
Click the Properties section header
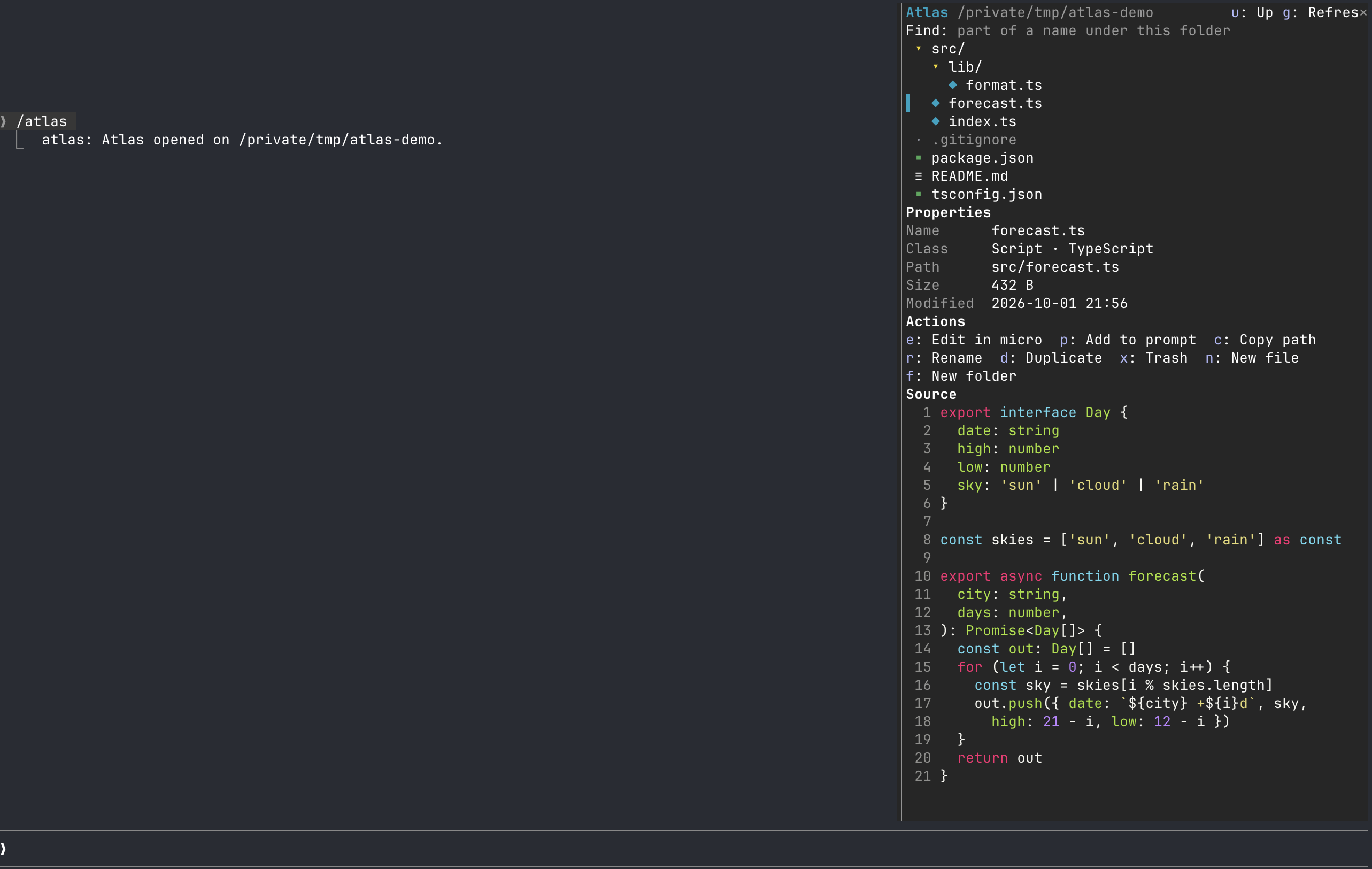point(948,212)
